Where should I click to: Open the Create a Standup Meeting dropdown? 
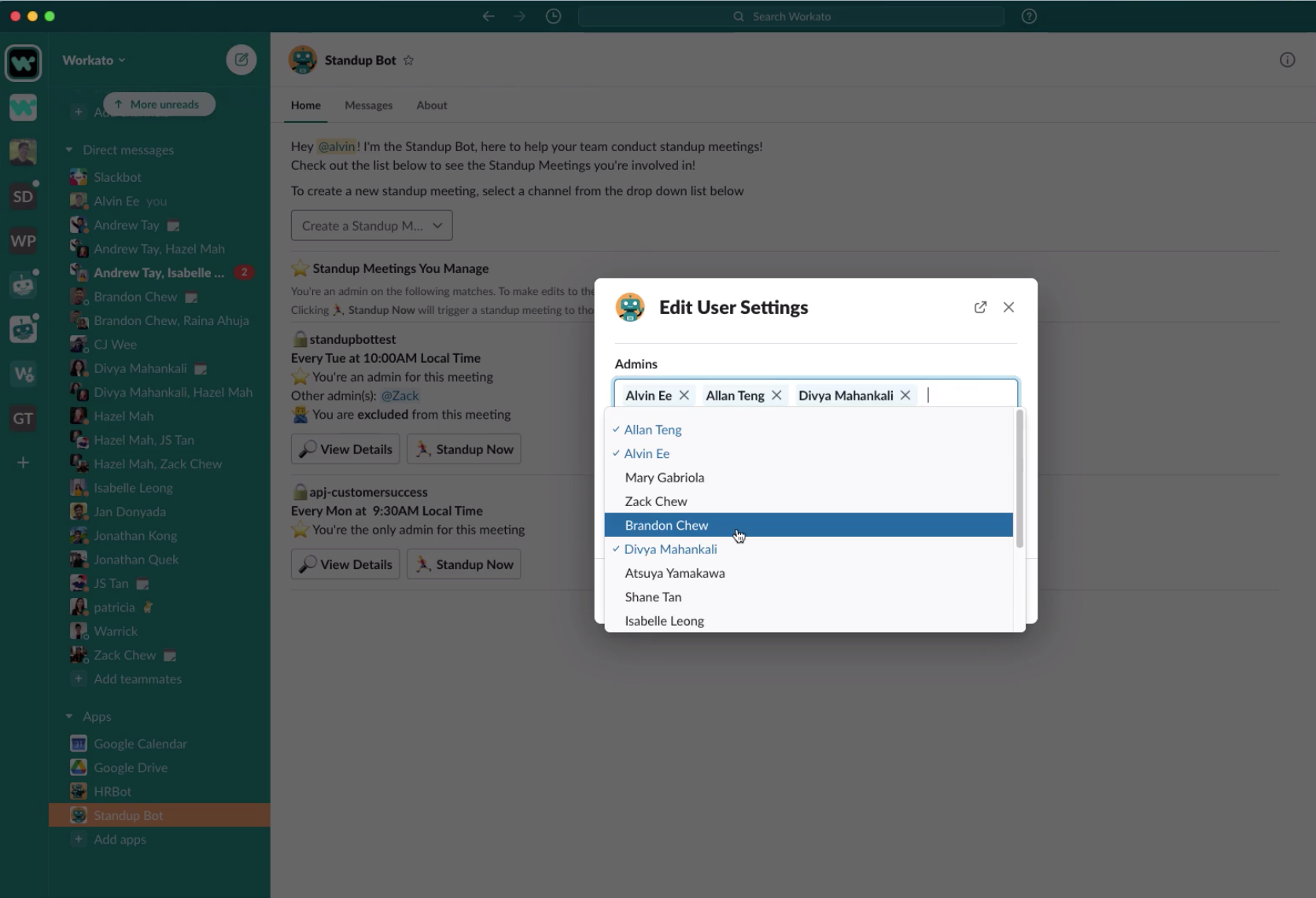[x=372, y=226]
